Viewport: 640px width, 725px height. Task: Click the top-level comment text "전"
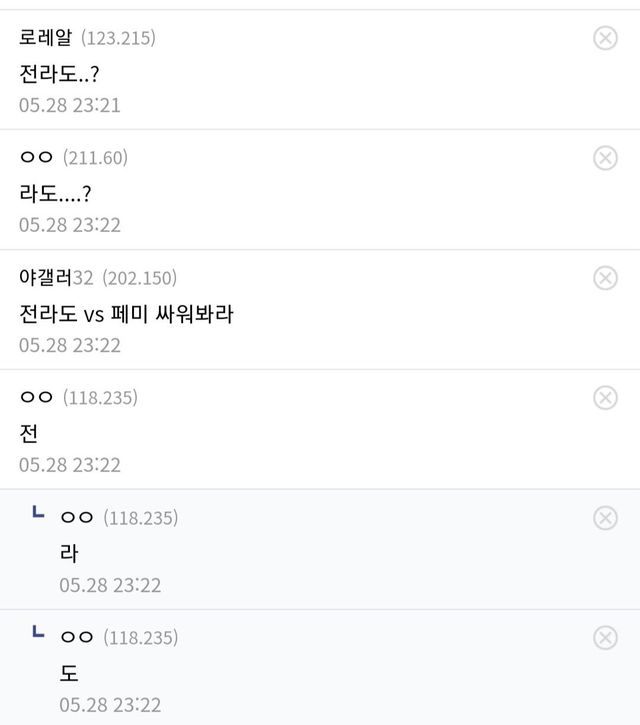[29, 434]
